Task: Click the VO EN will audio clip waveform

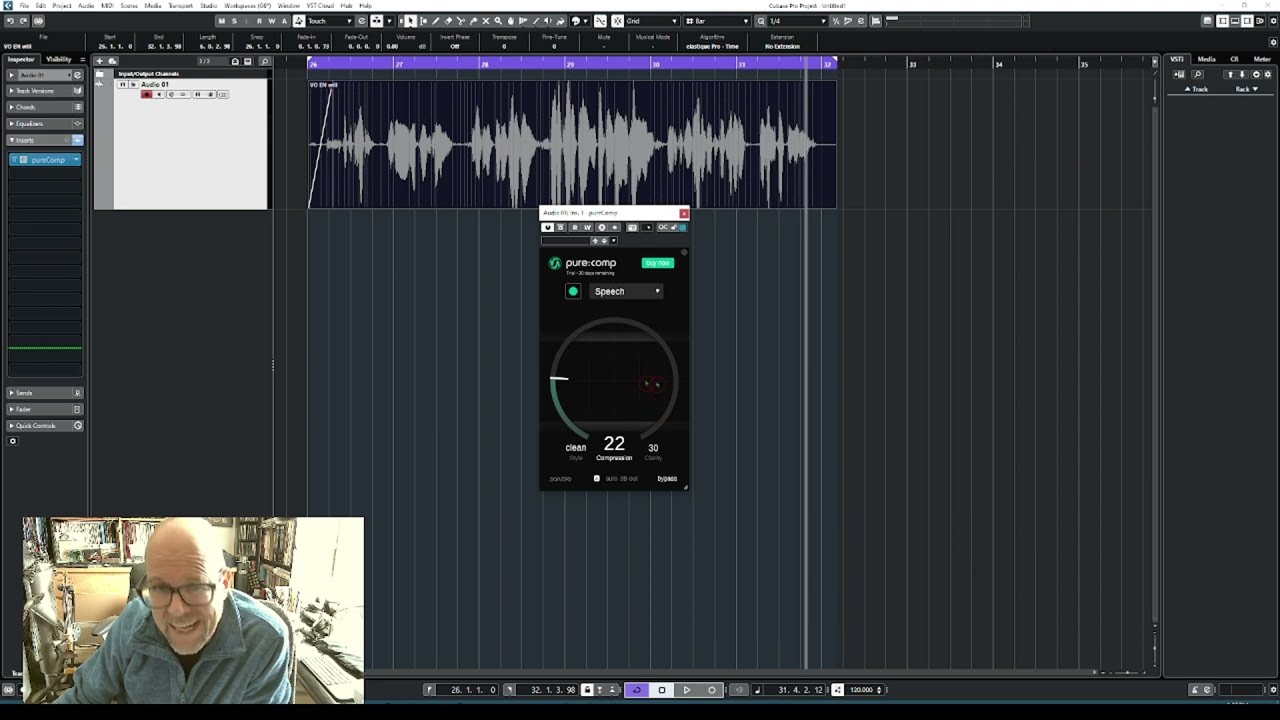Action: coord(572,145)
